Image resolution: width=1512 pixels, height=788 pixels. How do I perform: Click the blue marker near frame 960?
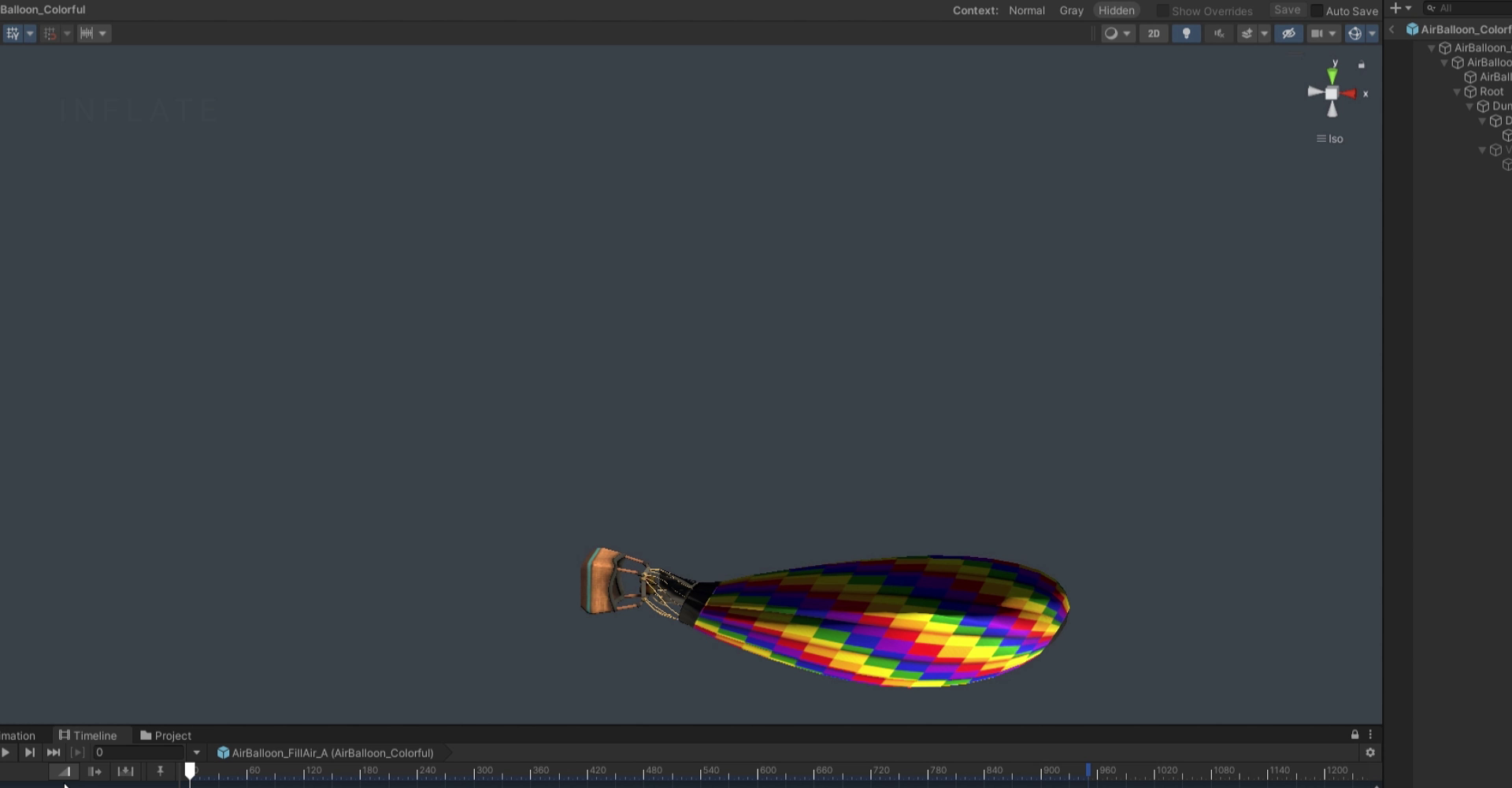click(1088, 770)
